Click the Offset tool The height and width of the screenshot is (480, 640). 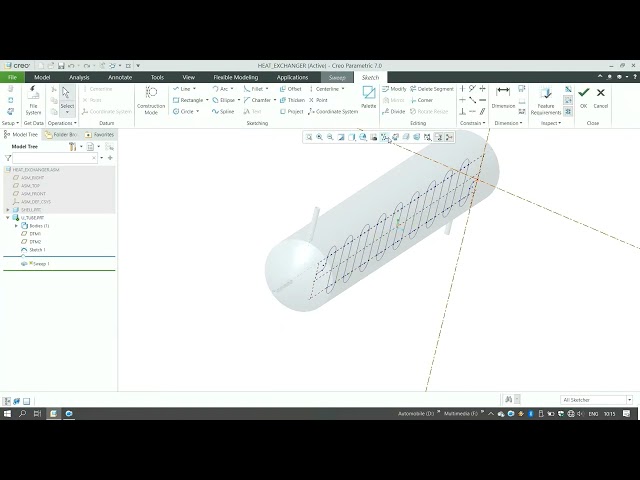pyautogui.click(x=291, y=89)
